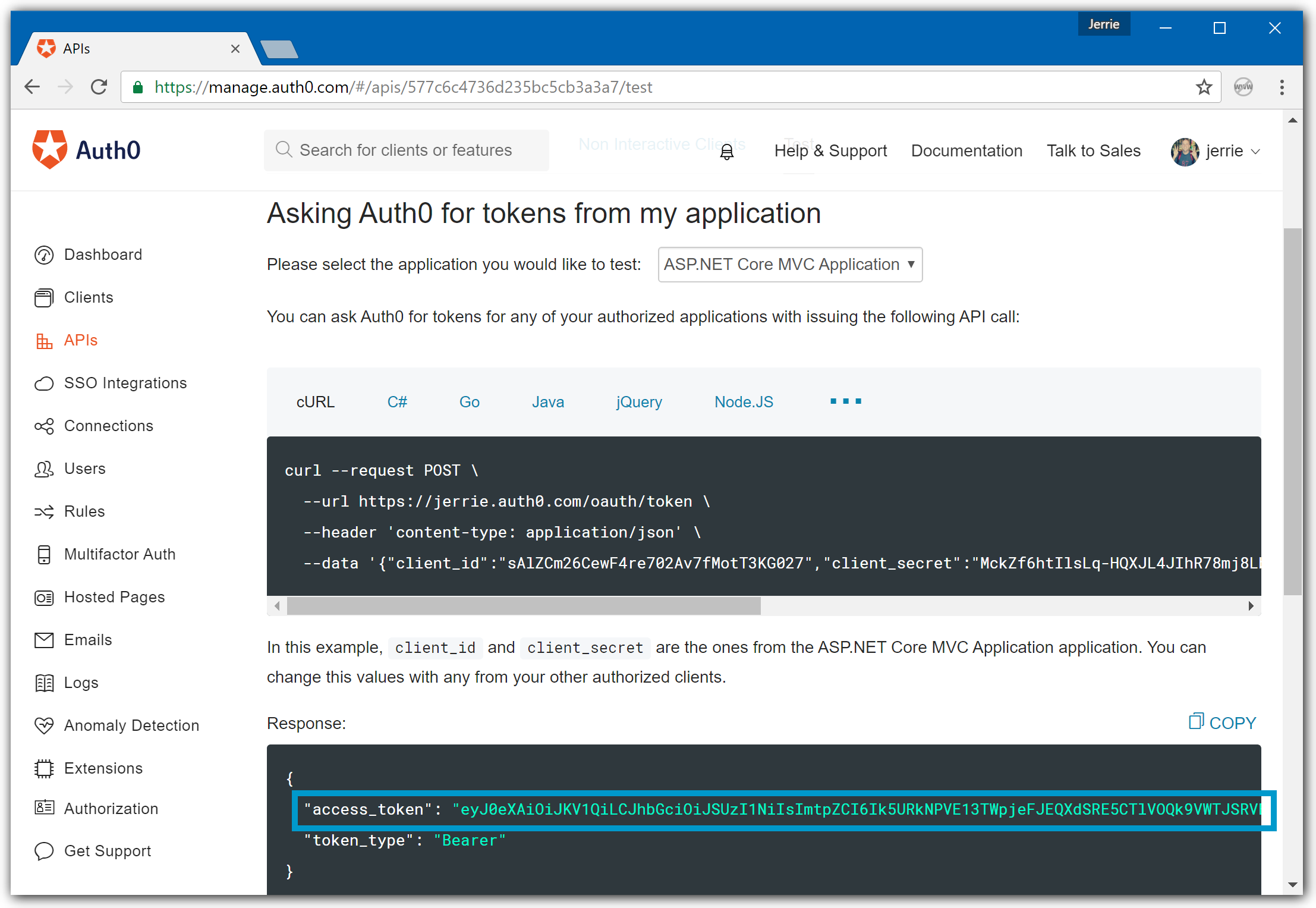Screen dimensions: 1316x908
Task: Click the jerrie profile avatar
Action: (x=1185, y=152)
